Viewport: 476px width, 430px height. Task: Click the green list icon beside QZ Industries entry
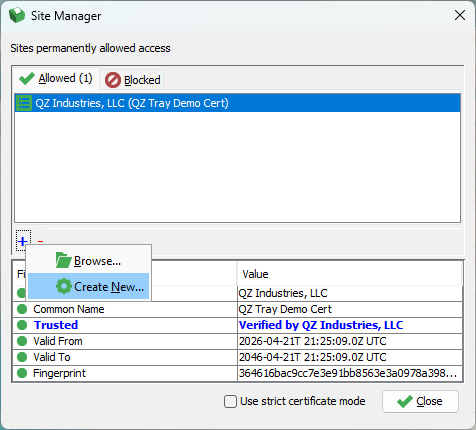point(24,103)
